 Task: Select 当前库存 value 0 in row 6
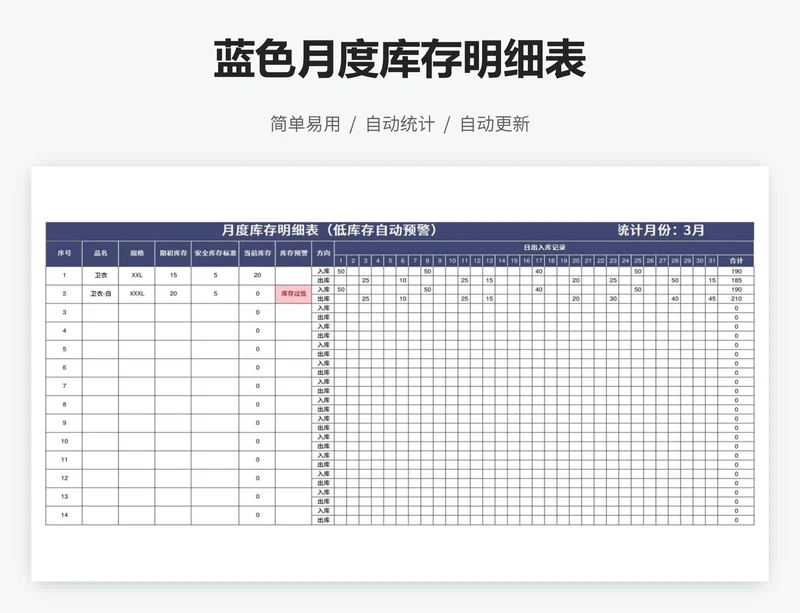pyautogui.click(x=257, y=367)
